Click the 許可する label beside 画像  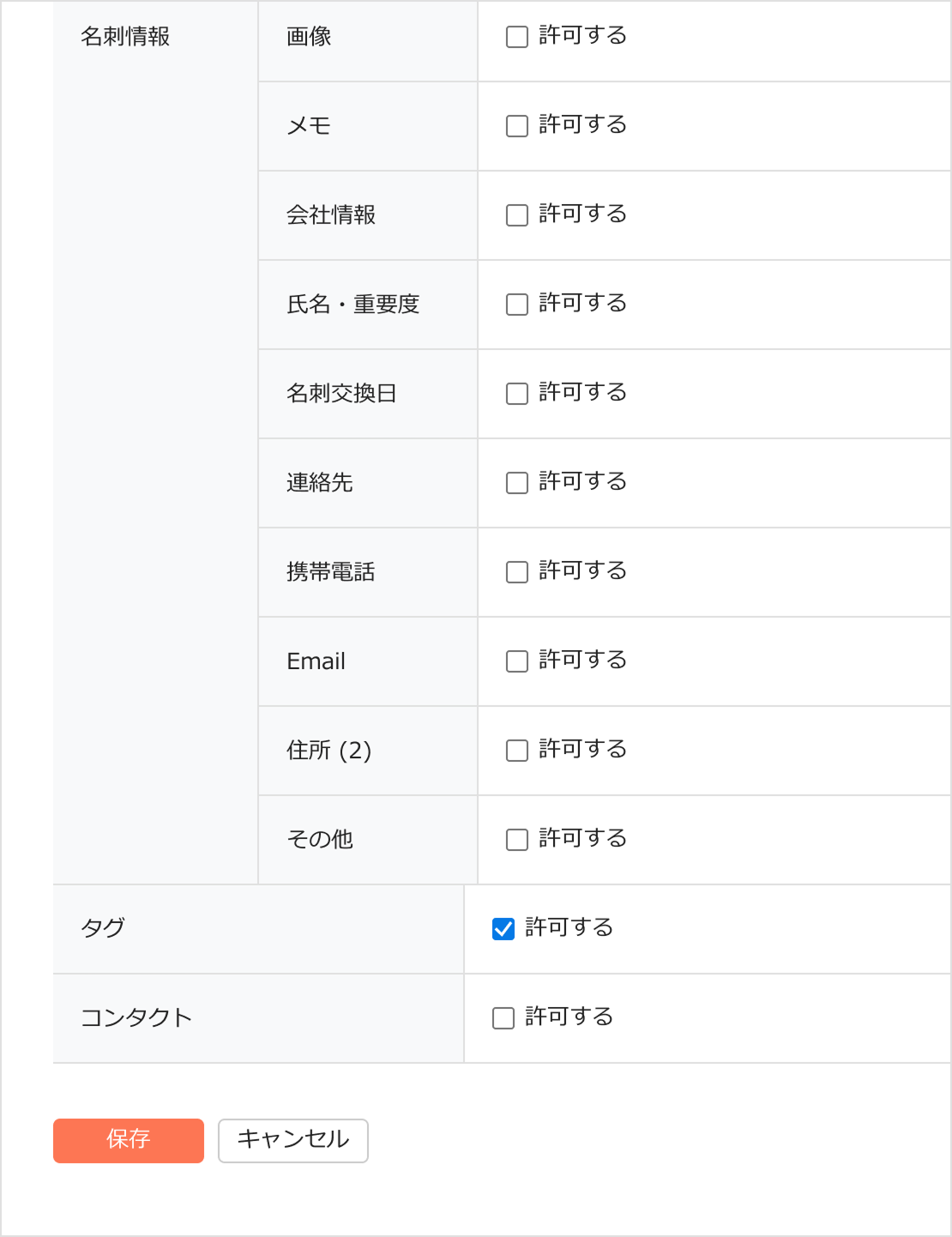pyautogui.click(x=582, y=36)
